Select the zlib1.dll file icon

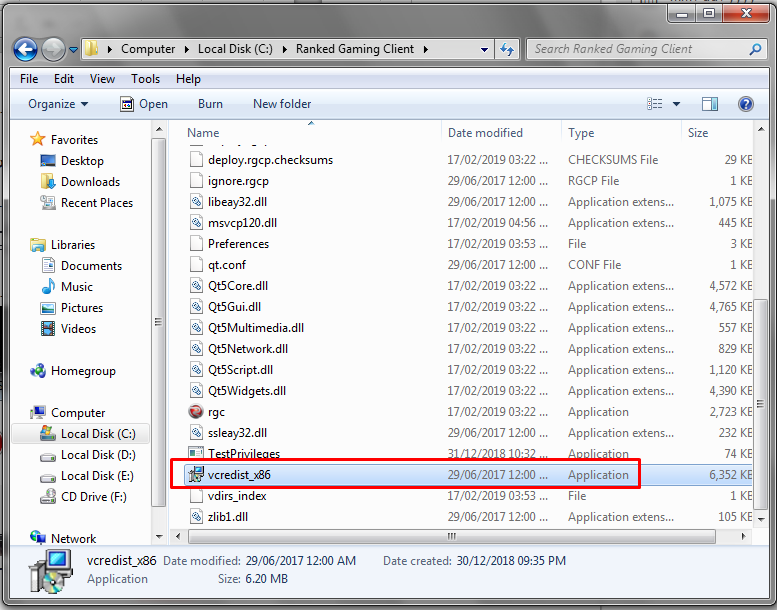pyautogui.click(x=196, y=516)
